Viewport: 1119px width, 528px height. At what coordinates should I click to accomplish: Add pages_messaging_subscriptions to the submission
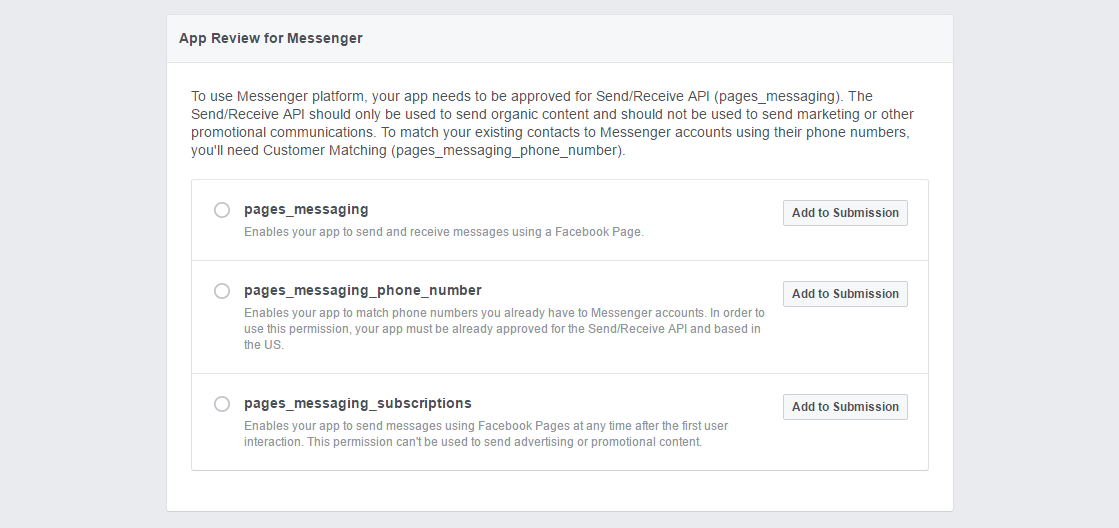(x=845, y=407)
